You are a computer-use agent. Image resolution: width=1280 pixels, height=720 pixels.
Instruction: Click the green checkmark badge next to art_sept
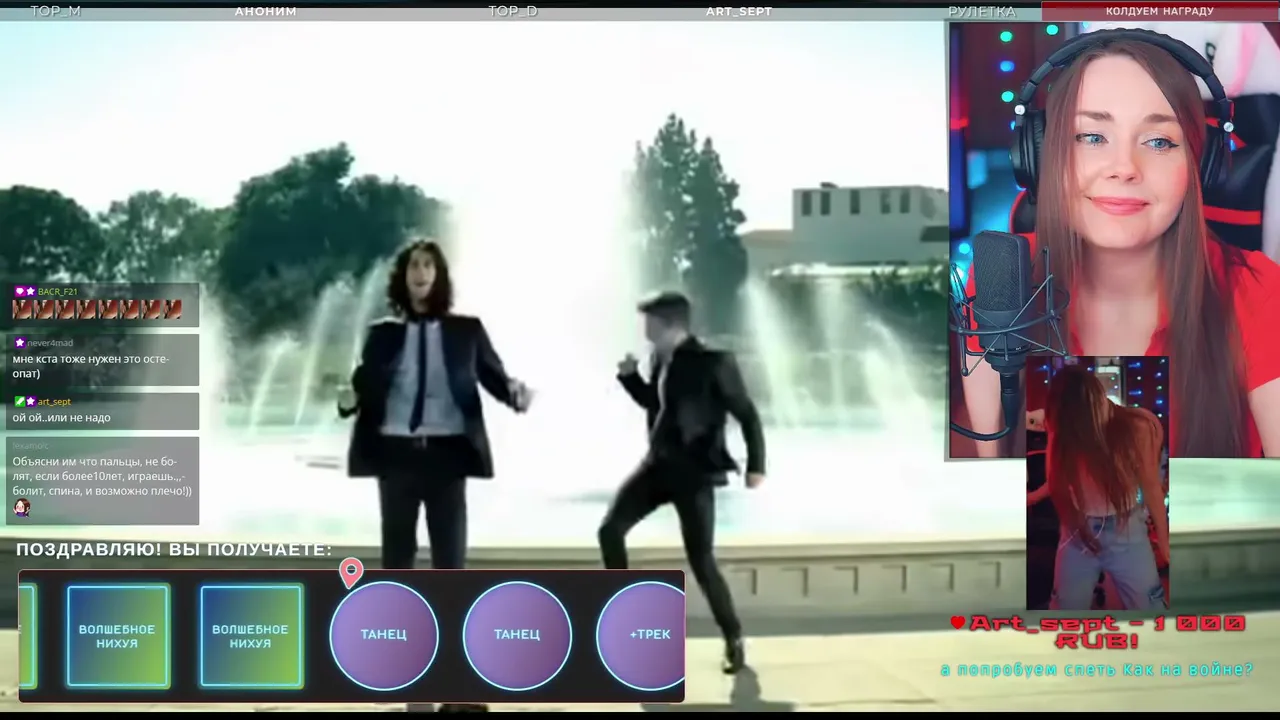[19, 401]
